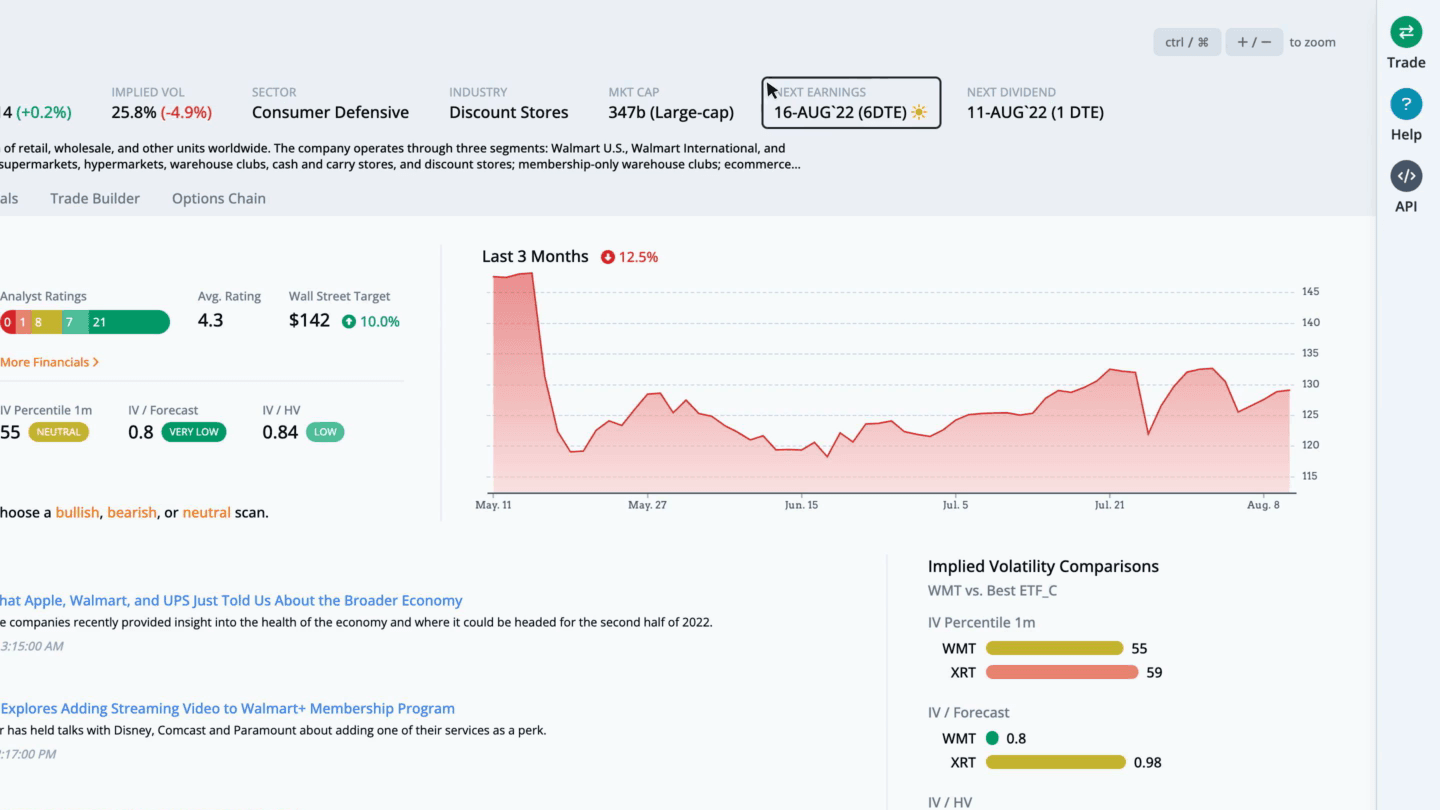The width and height of the screenshot is (1440, 810).
Task: Click the red analyst rating segment showing 0
Action: click(x=7, y=322)
